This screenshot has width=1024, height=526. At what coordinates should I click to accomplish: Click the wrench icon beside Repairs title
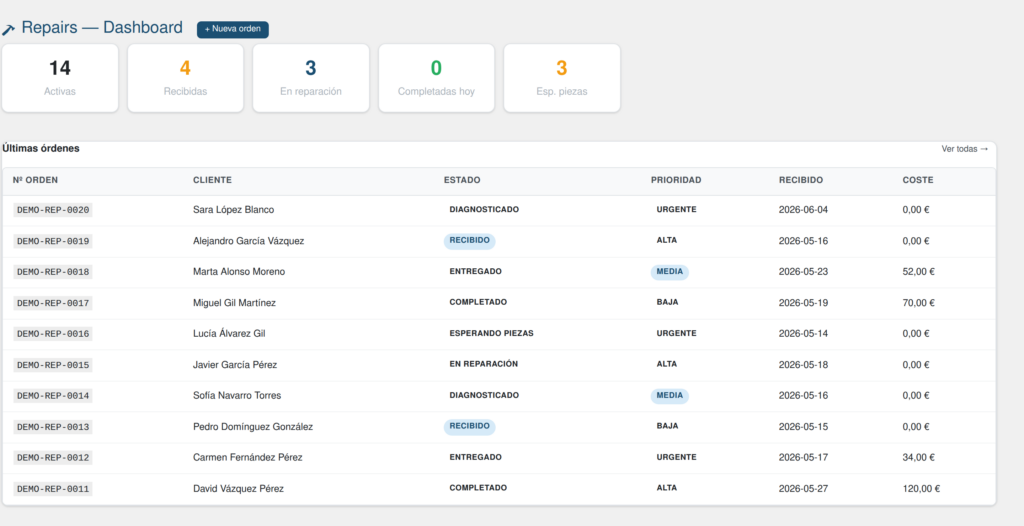8,30
